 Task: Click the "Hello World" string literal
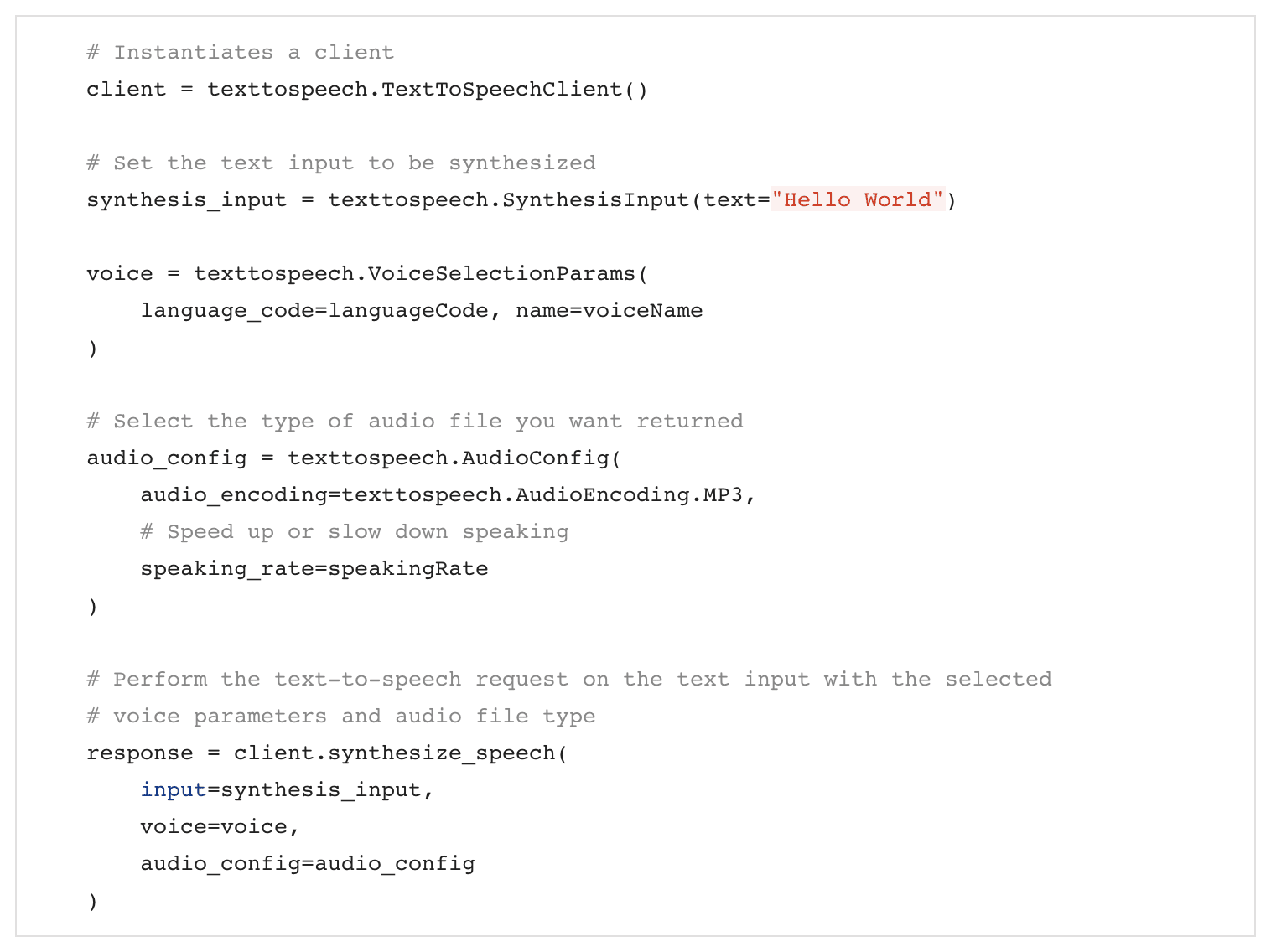click(x=858, y=200)
